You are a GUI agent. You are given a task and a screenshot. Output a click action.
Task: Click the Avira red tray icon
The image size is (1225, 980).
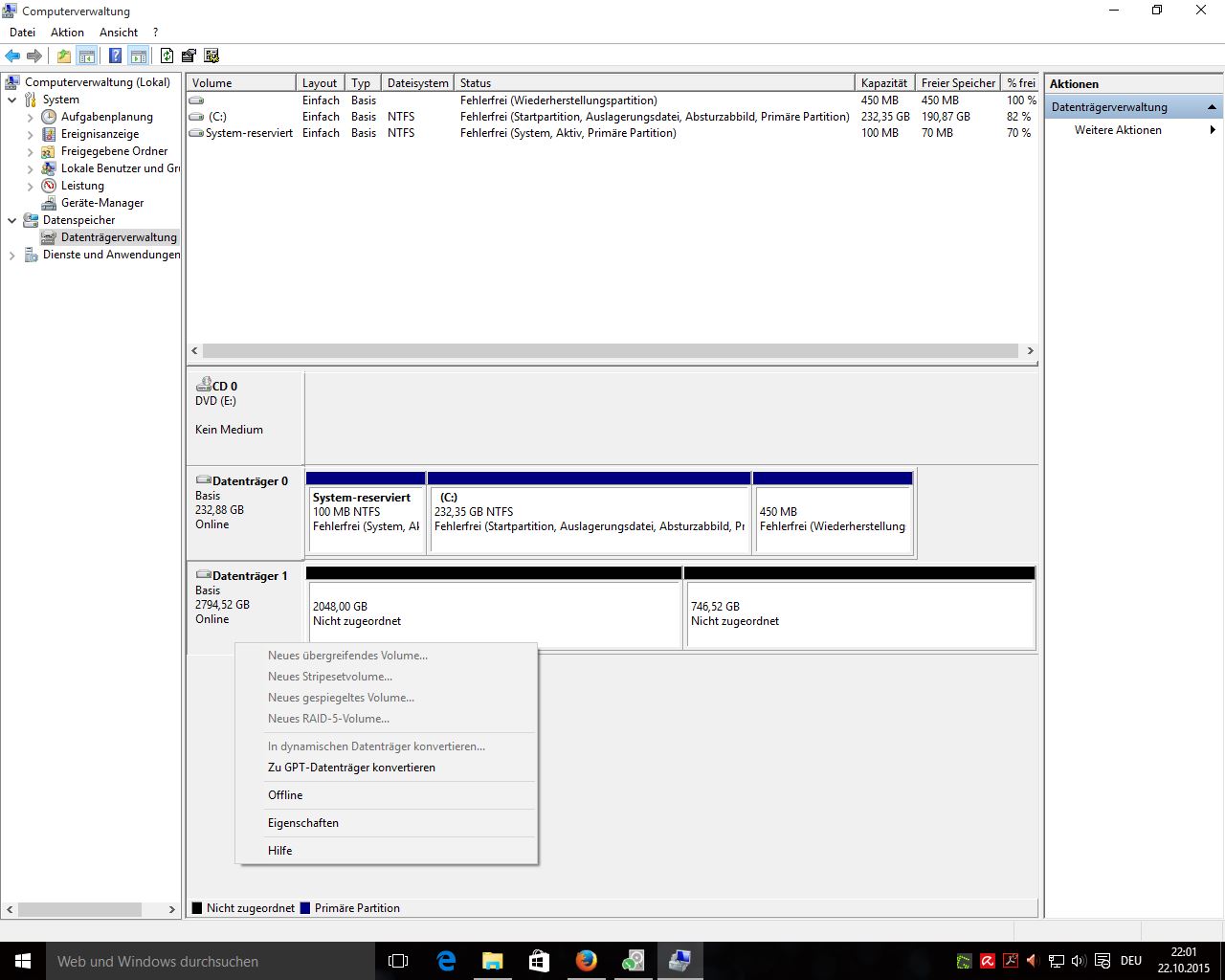987,961
